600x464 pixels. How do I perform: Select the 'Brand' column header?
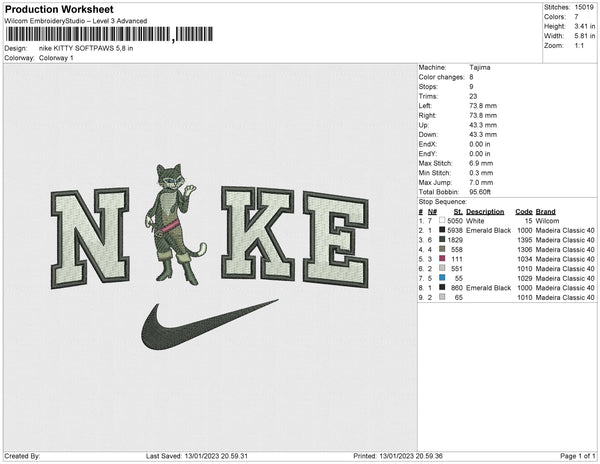tap(546, 212)
